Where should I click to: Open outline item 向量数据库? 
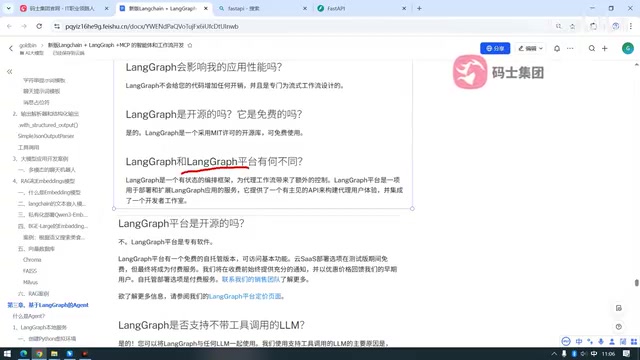(x=36, y=249)
